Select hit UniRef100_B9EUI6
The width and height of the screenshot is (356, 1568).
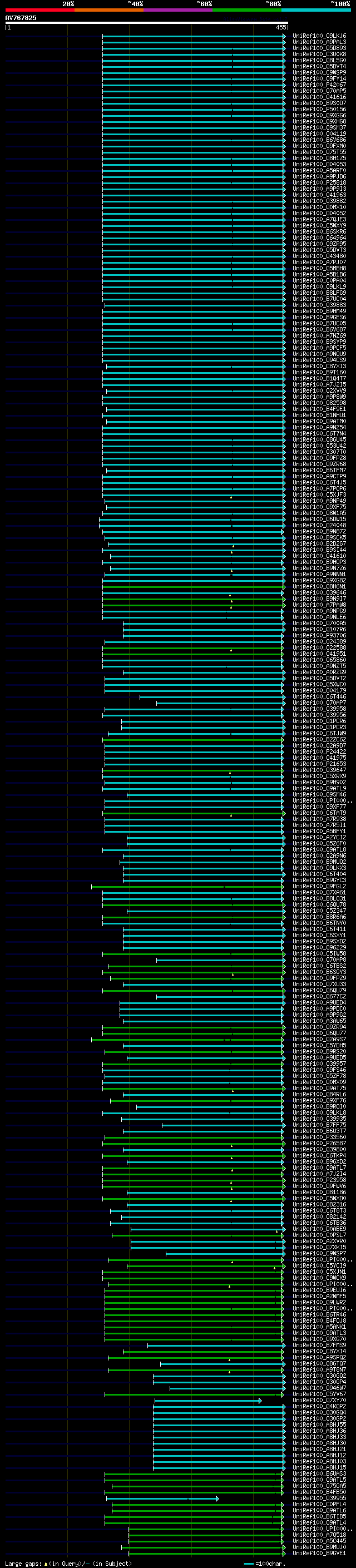[319, 1290]
